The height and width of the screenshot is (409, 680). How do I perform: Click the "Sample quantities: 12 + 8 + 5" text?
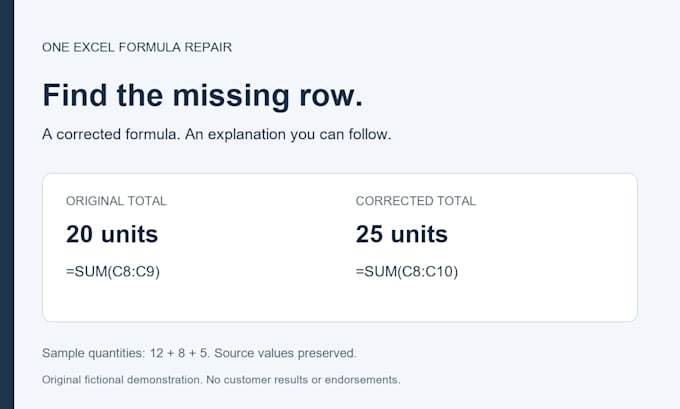click(x=125, y=353)
